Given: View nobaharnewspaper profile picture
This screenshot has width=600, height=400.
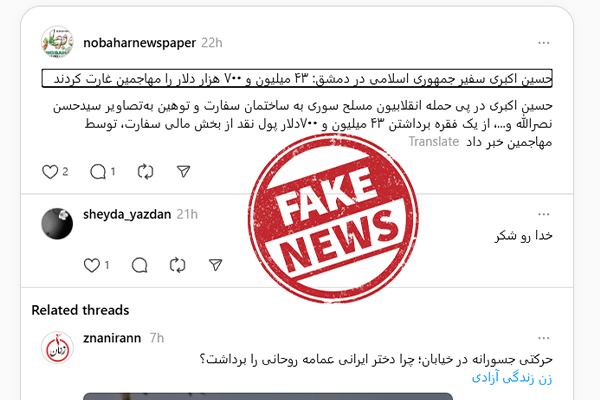Looking at the screenshot, I should coord(57,42).
